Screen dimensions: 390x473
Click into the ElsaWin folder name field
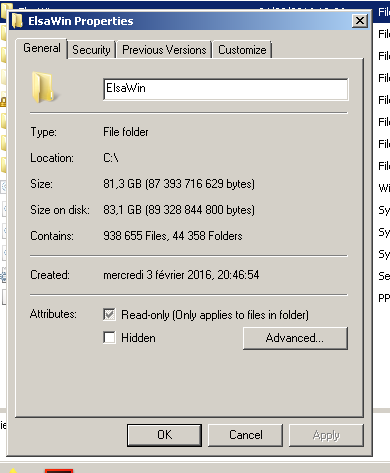(x=226, y=89)
